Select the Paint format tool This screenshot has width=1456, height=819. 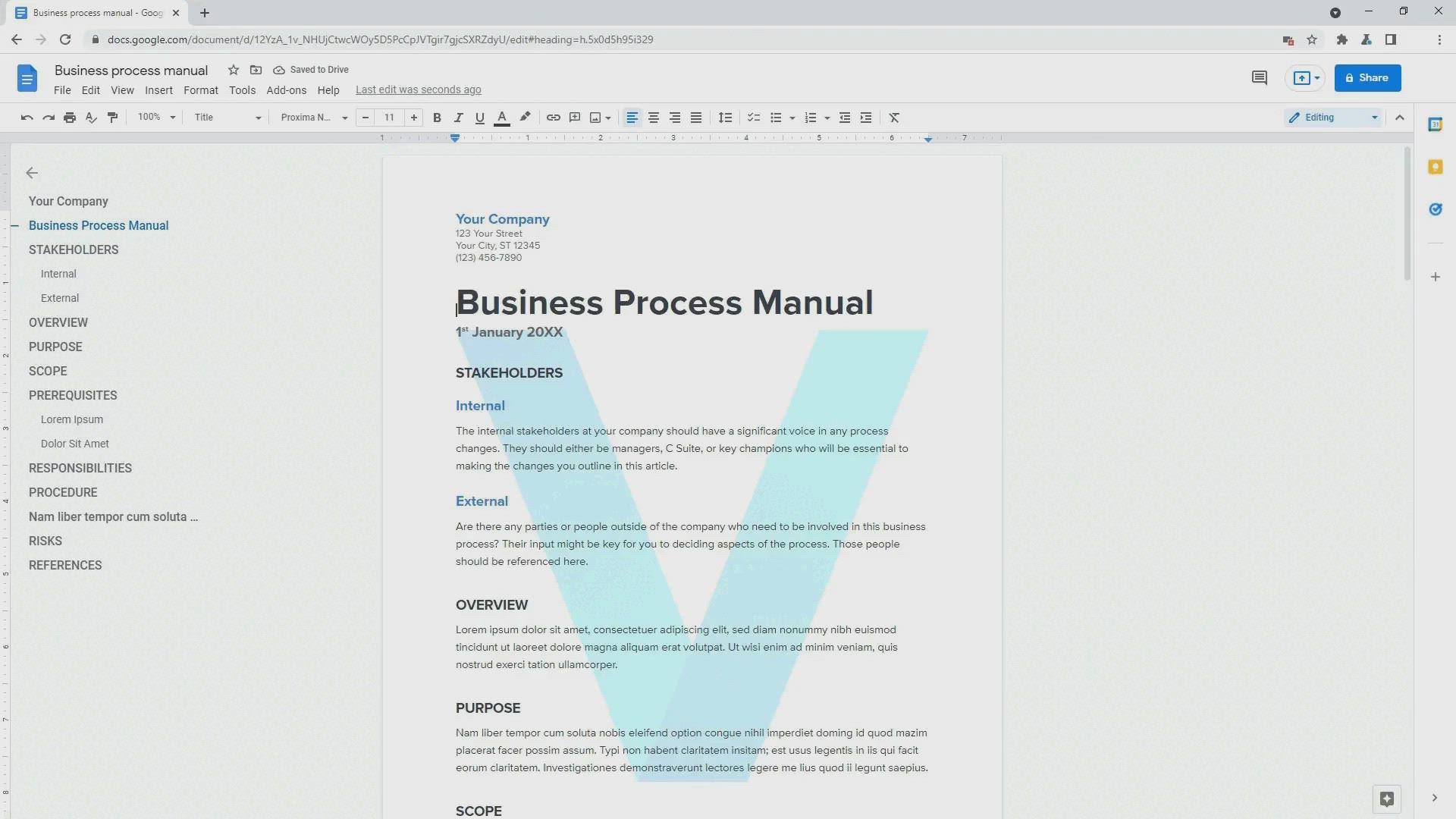coord(113,118)
